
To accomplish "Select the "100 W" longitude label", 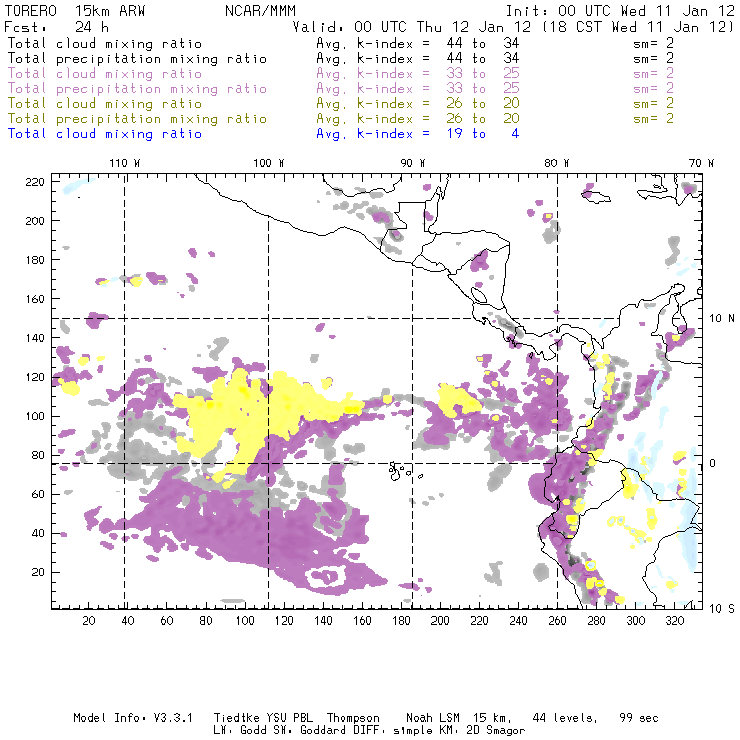I will [269, 163].
